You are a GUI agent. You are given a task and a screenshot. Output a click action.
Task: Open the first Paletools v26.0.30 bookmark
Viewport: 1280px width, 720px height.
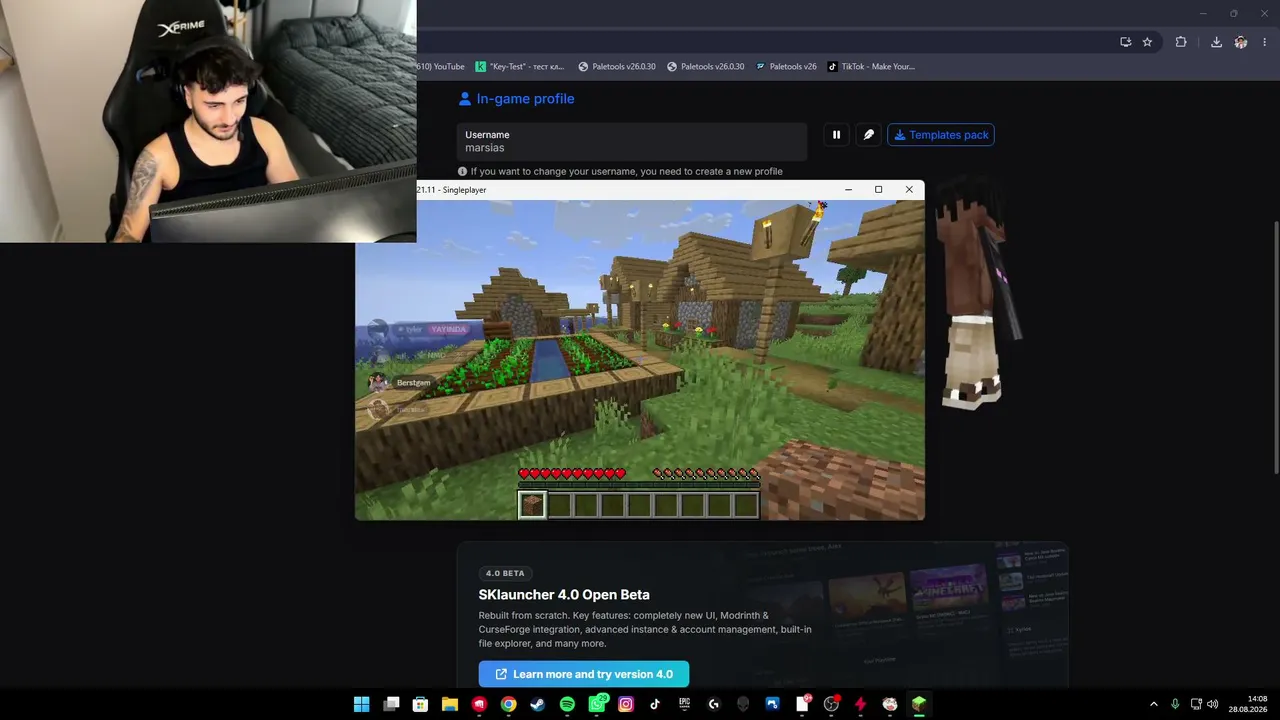(x=617, y=67)
